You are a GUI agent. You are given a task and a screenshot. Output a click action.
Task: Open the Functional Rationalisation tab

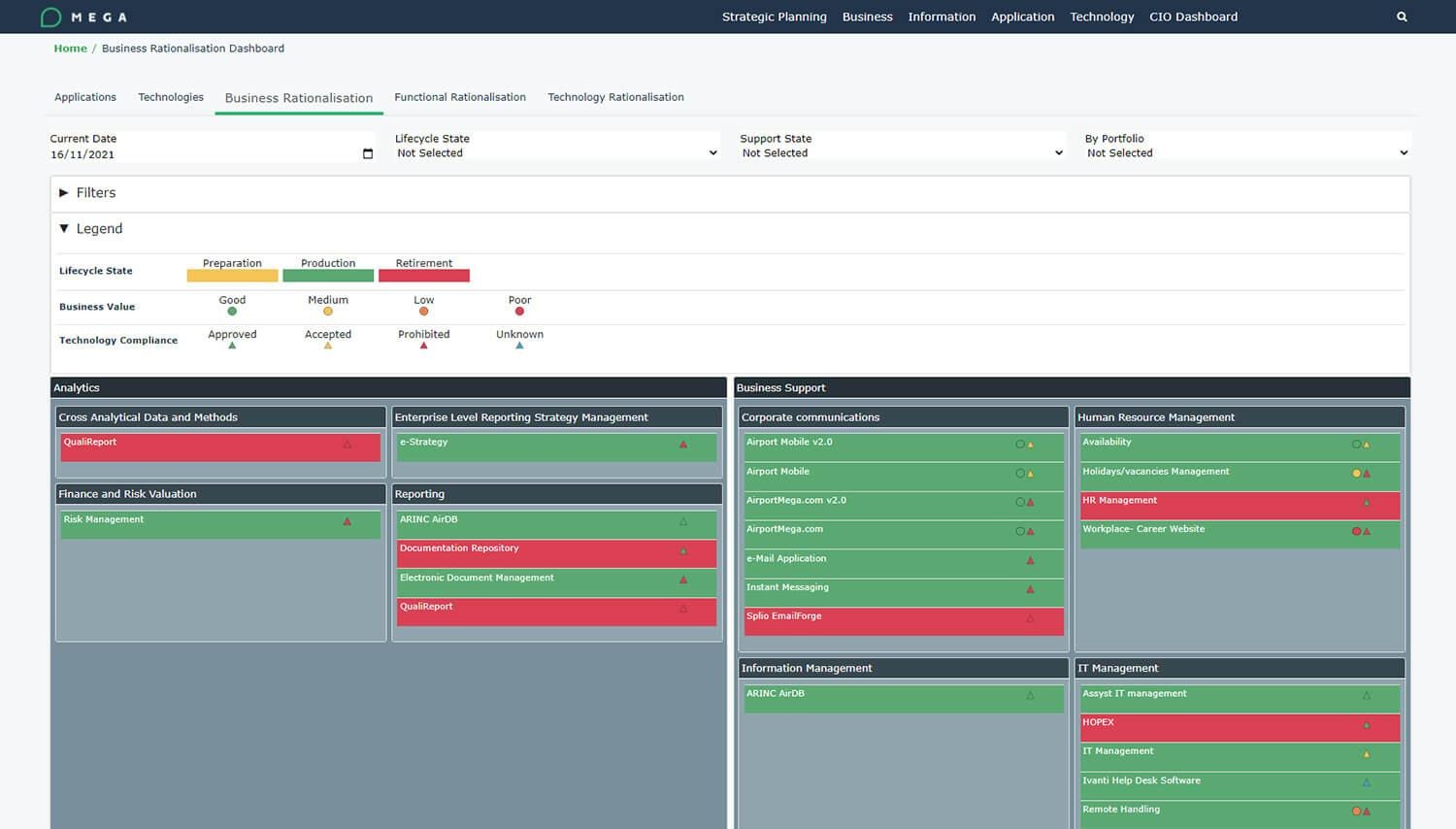(x=460, y=97)
